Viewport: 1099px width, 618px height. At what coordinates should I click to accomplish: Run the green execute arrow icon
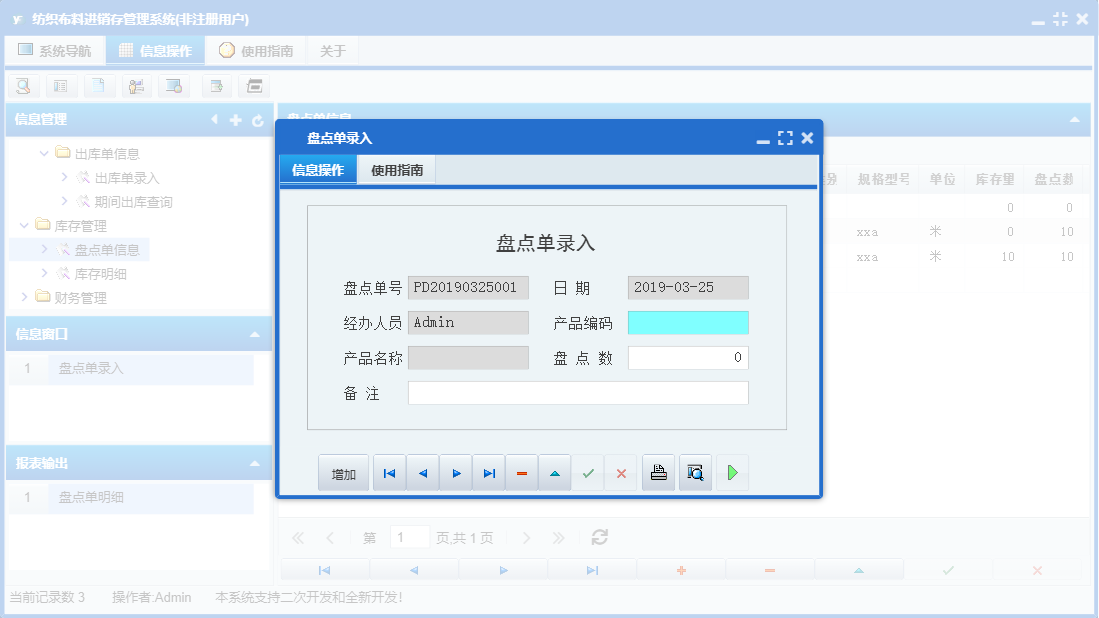(x=732, y=472)
